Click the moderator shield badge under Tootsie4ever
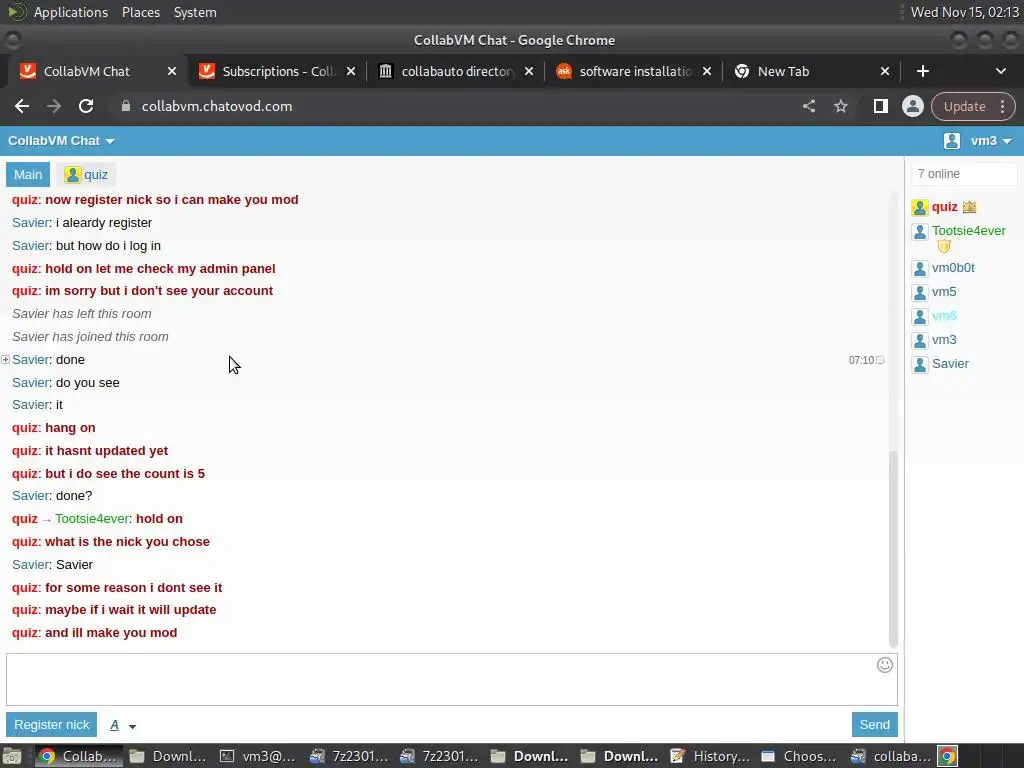The width and height of the screenshot is (1024, 768). pyautogui.click(x=944, y=246)
